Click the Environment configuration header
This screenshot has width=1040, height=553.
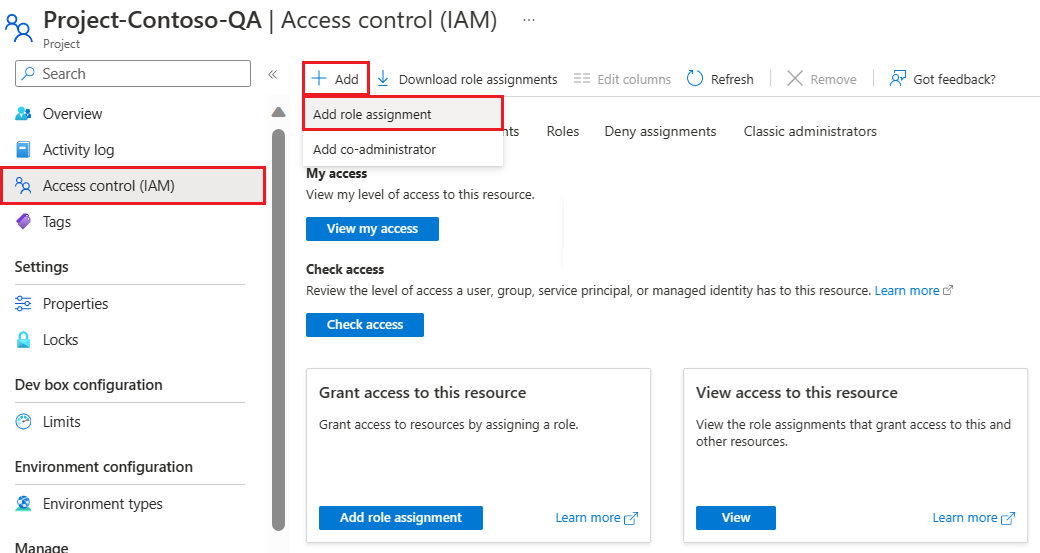point(103,467)
